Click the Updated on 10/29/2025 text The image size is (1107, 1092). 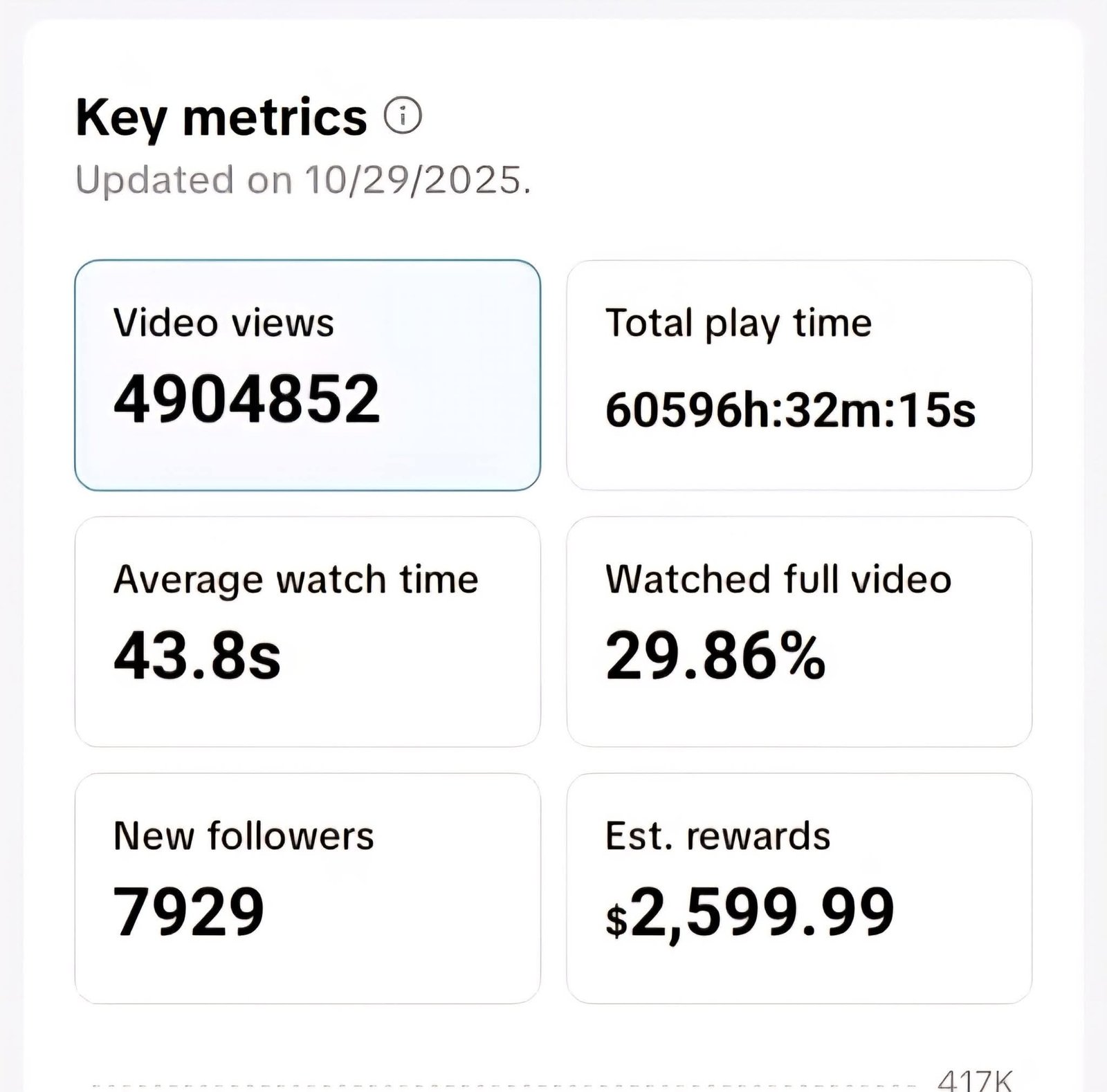click(304, 179)
